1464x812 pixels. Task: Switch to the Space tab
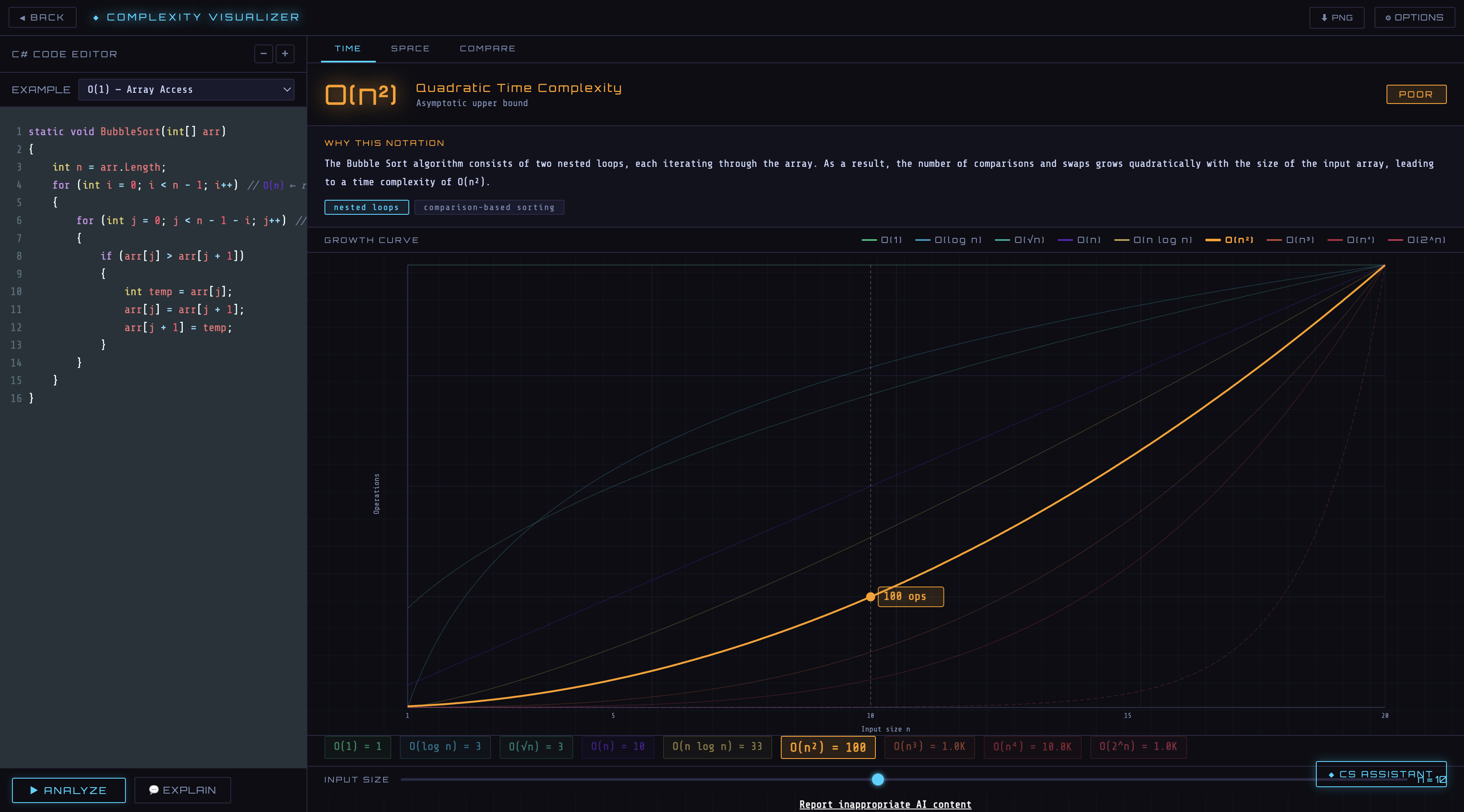click(410, 49)
